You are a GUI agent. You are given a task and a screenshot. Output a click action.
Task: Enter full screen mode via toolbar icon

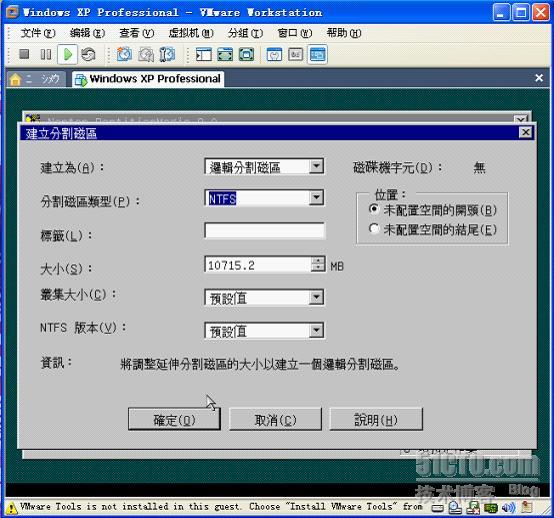pos(247,54)
